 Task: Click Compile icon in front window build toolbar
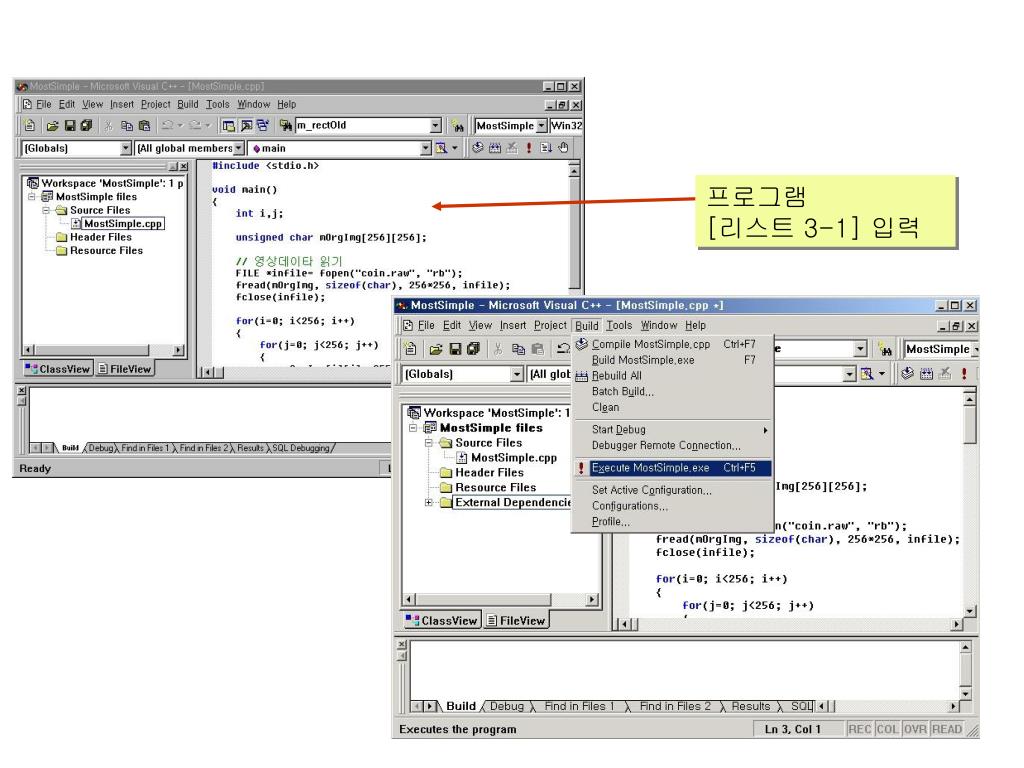click(x=907, y=374)
